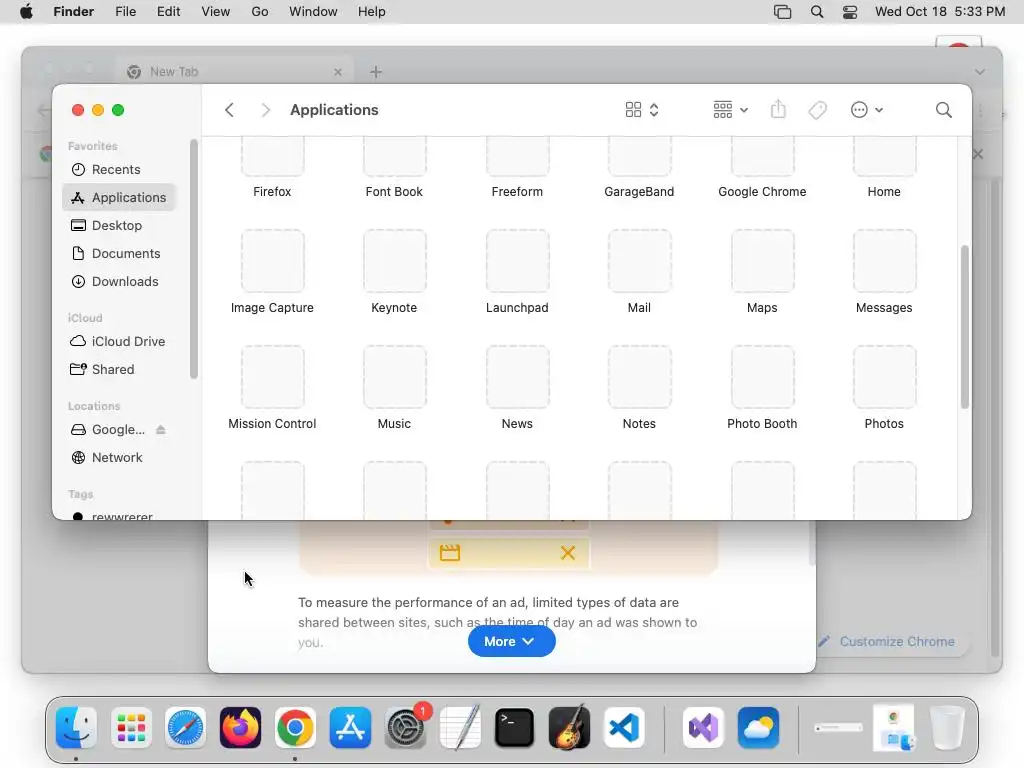Select Mission Control in Applications
This screenshot has width=1024, height=768.
click(272, 377)
